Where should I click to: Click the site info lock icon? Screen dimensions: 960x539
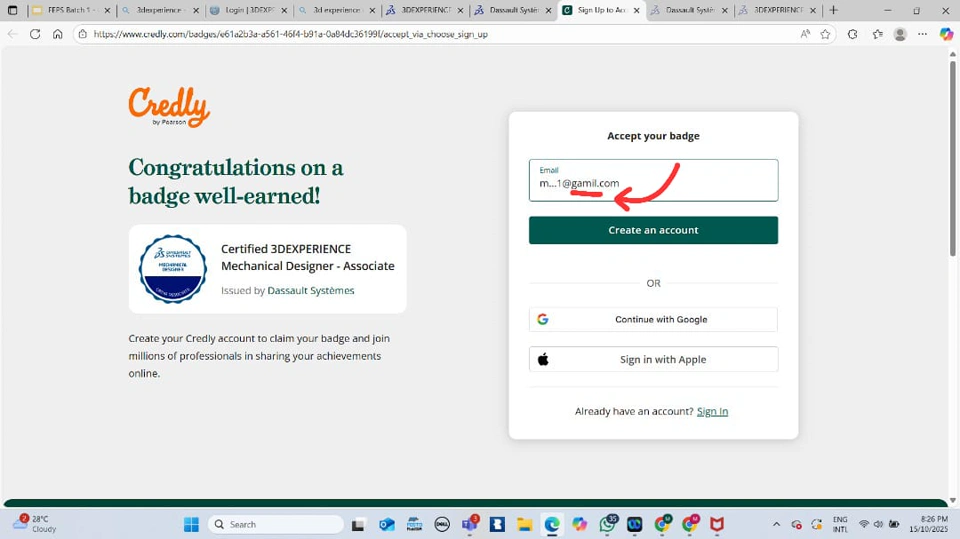point(83,34)
